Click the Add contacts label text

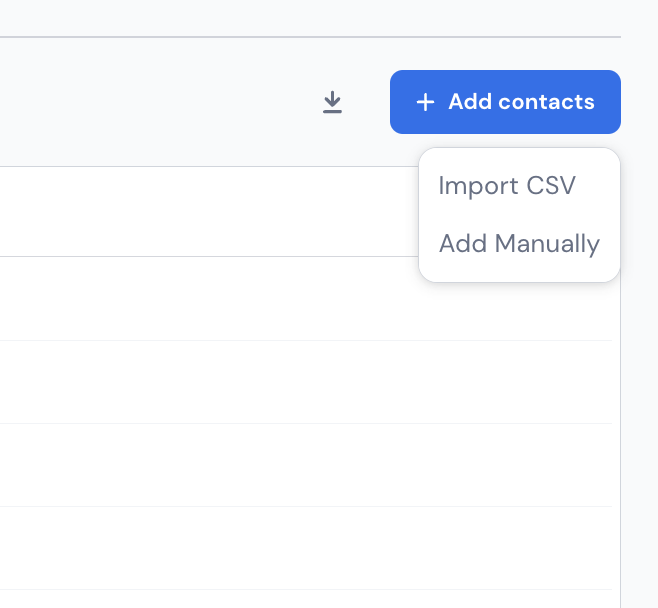(x=521, y=102)
